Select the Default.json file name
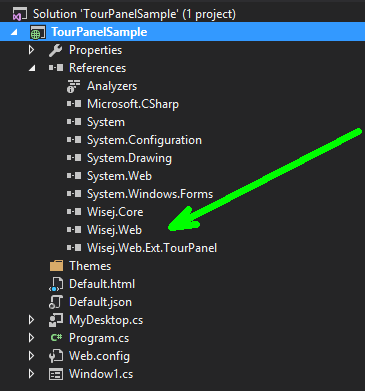Screen dimensions: 365x391 [x=100, y=302]
